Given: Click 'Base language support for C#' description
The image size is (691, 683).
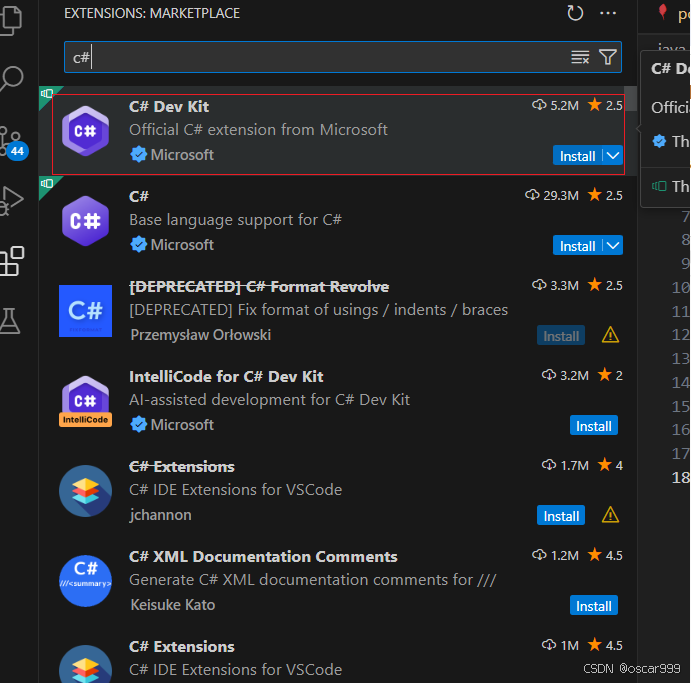Looking at the screenshot, I should pyautogui.click(x=235, y=219).
